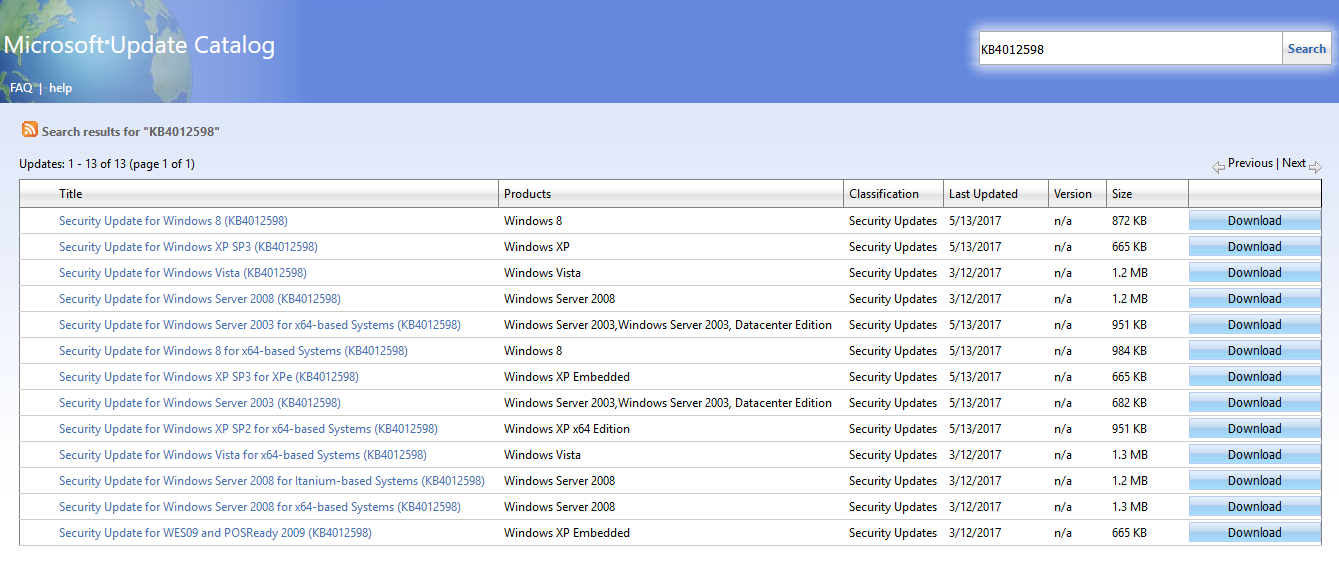Open Windows Server 2008 for Itanium-based Systems update
The image size is (1339, 574).
tap(272, 481)
